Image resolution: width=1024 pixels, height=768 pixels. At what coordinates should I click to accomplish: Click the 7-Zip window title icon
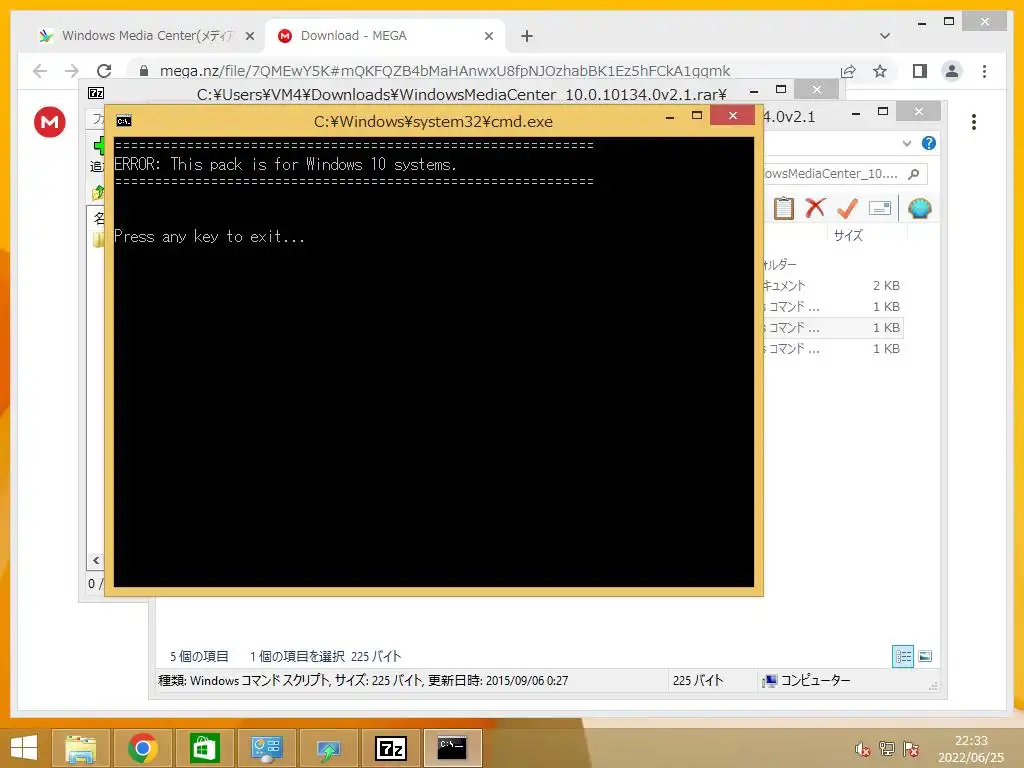96,93
